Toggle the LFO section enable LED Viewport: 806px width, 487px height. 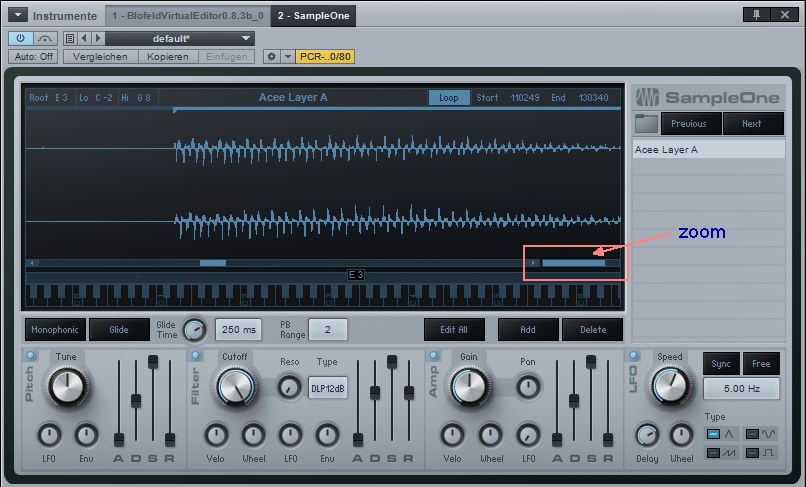[633, 355]
